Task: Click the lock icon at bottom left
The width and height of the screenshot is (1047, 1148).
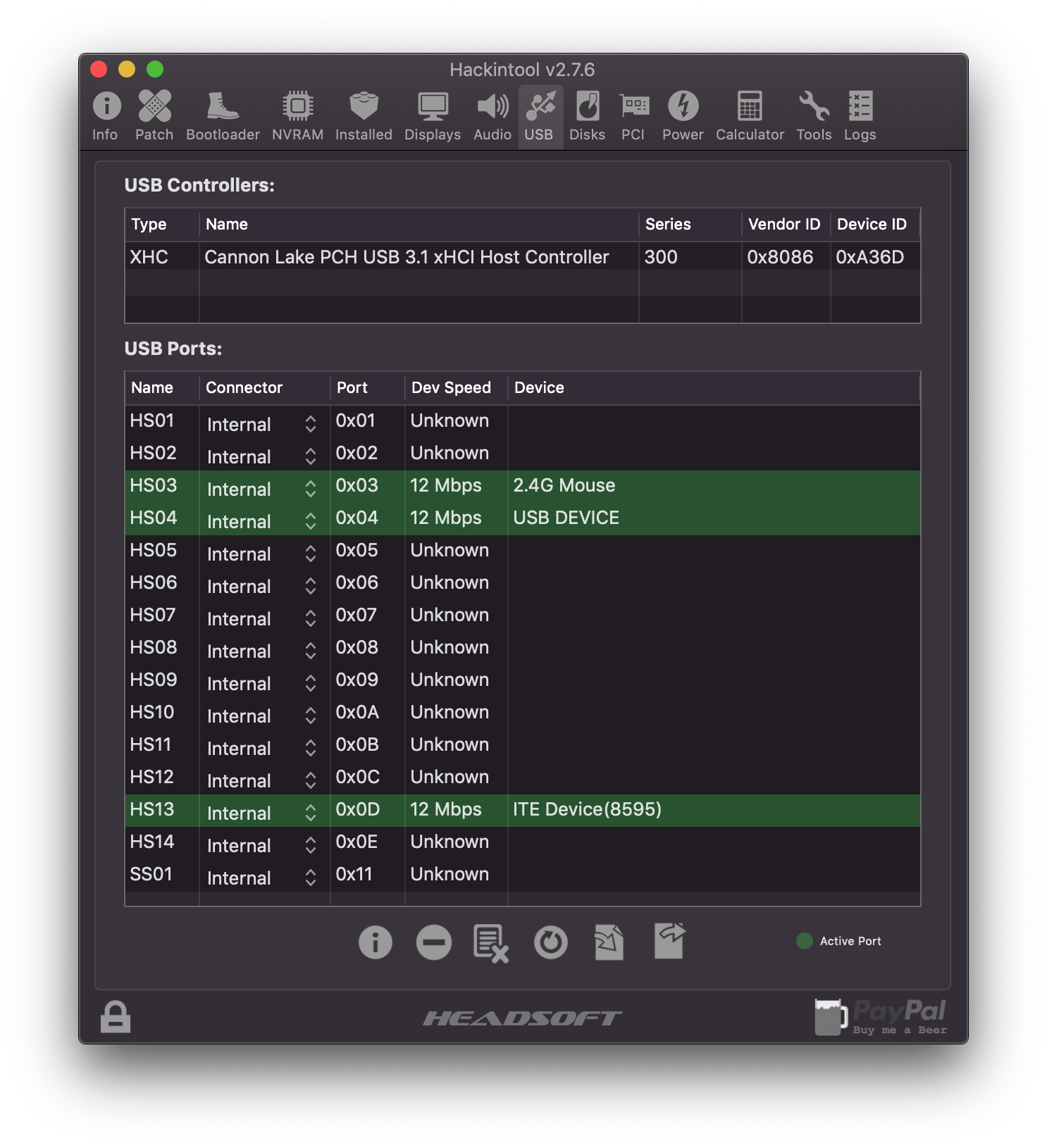Action: coord(116,1017)
